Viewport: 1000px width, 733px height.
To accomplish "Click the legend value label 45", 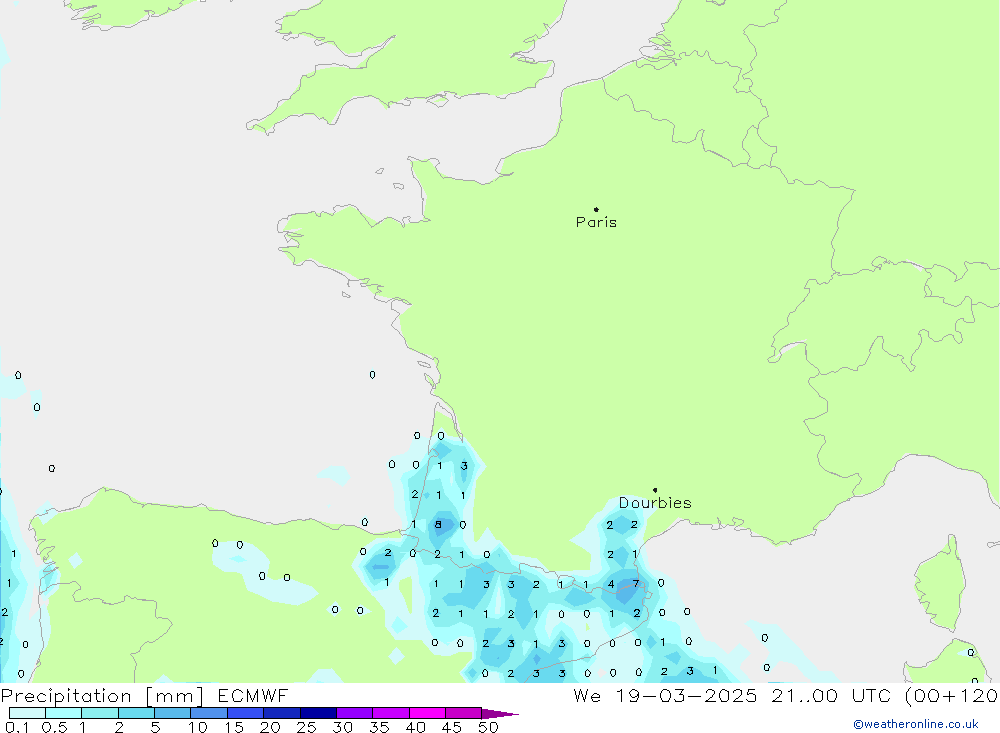I will [452, 727].
